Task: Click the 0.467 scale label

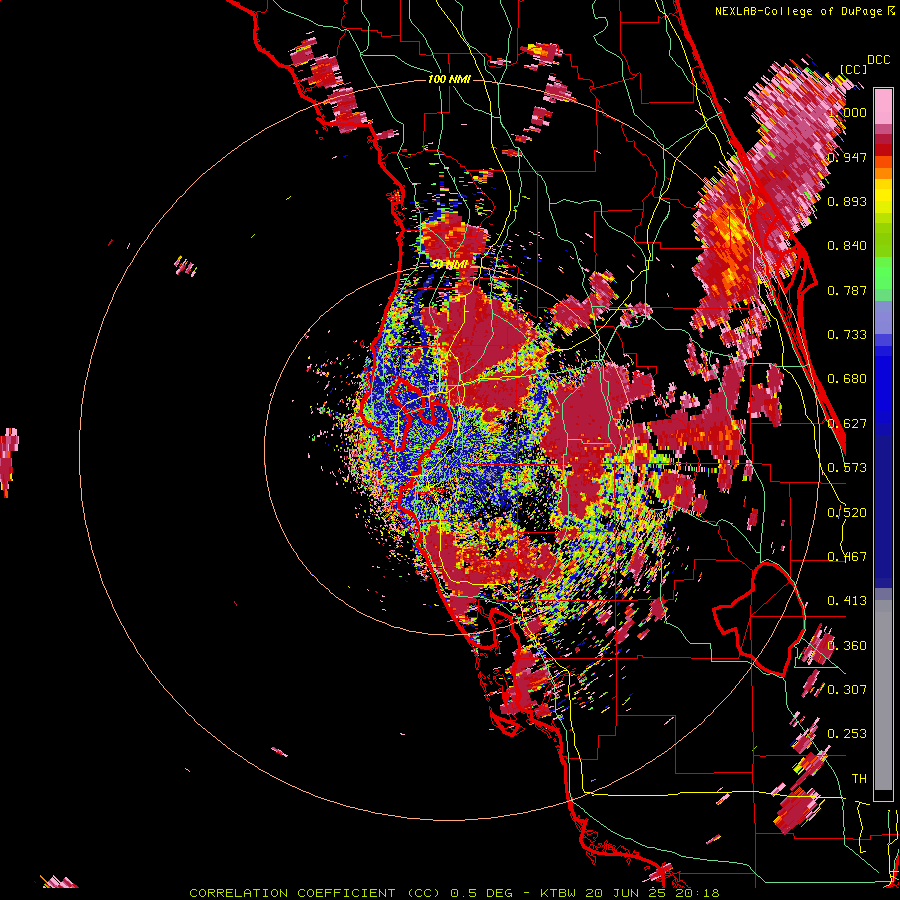Action: (847, 557)
